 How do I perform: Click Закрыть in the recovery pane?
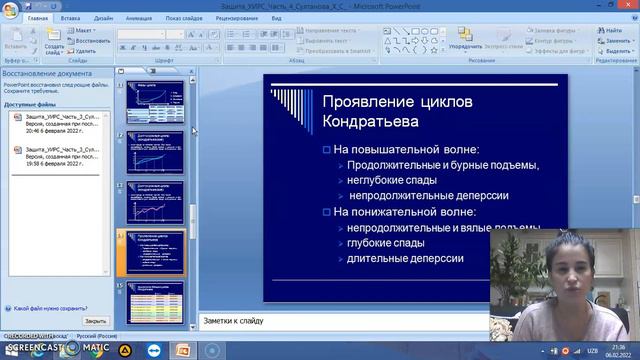[x=96, y=321]
